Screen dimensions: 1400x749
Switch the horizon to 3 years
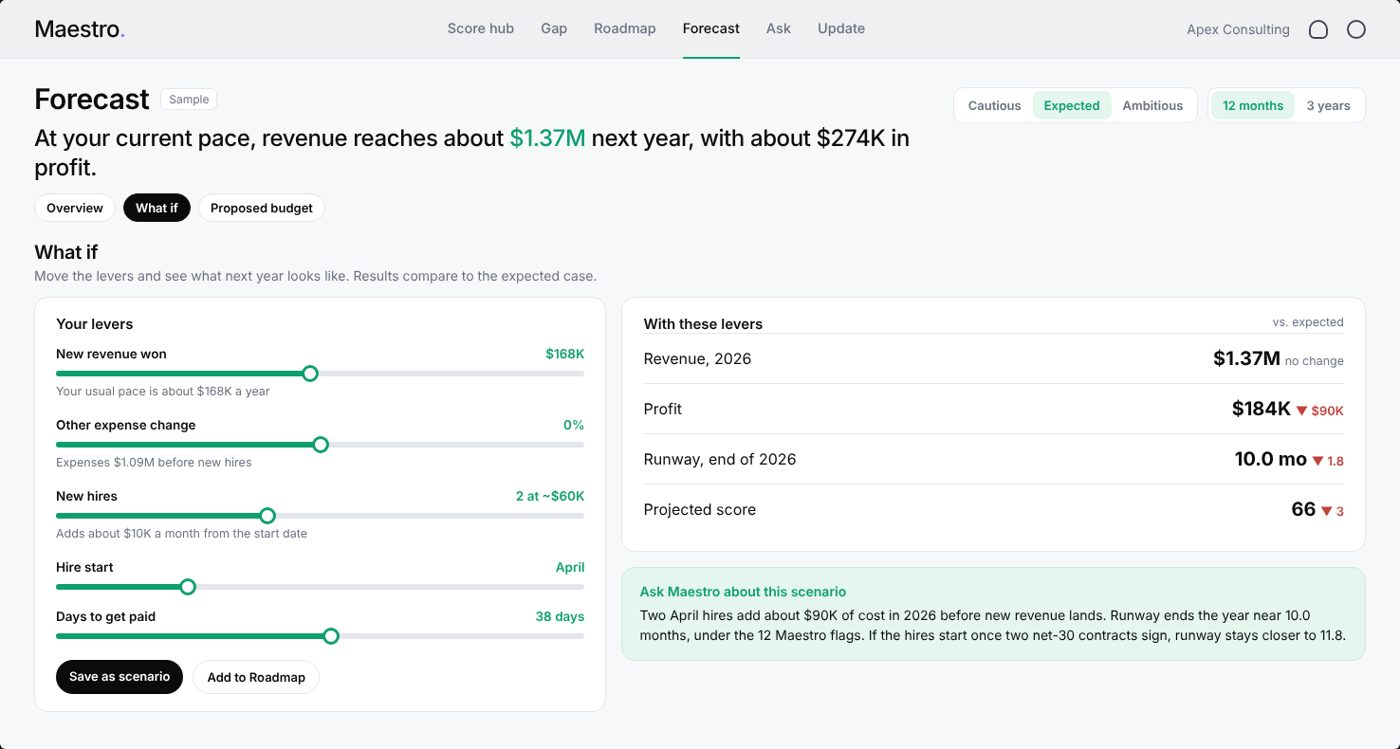pyautogui.click(x=1328, y=105)
